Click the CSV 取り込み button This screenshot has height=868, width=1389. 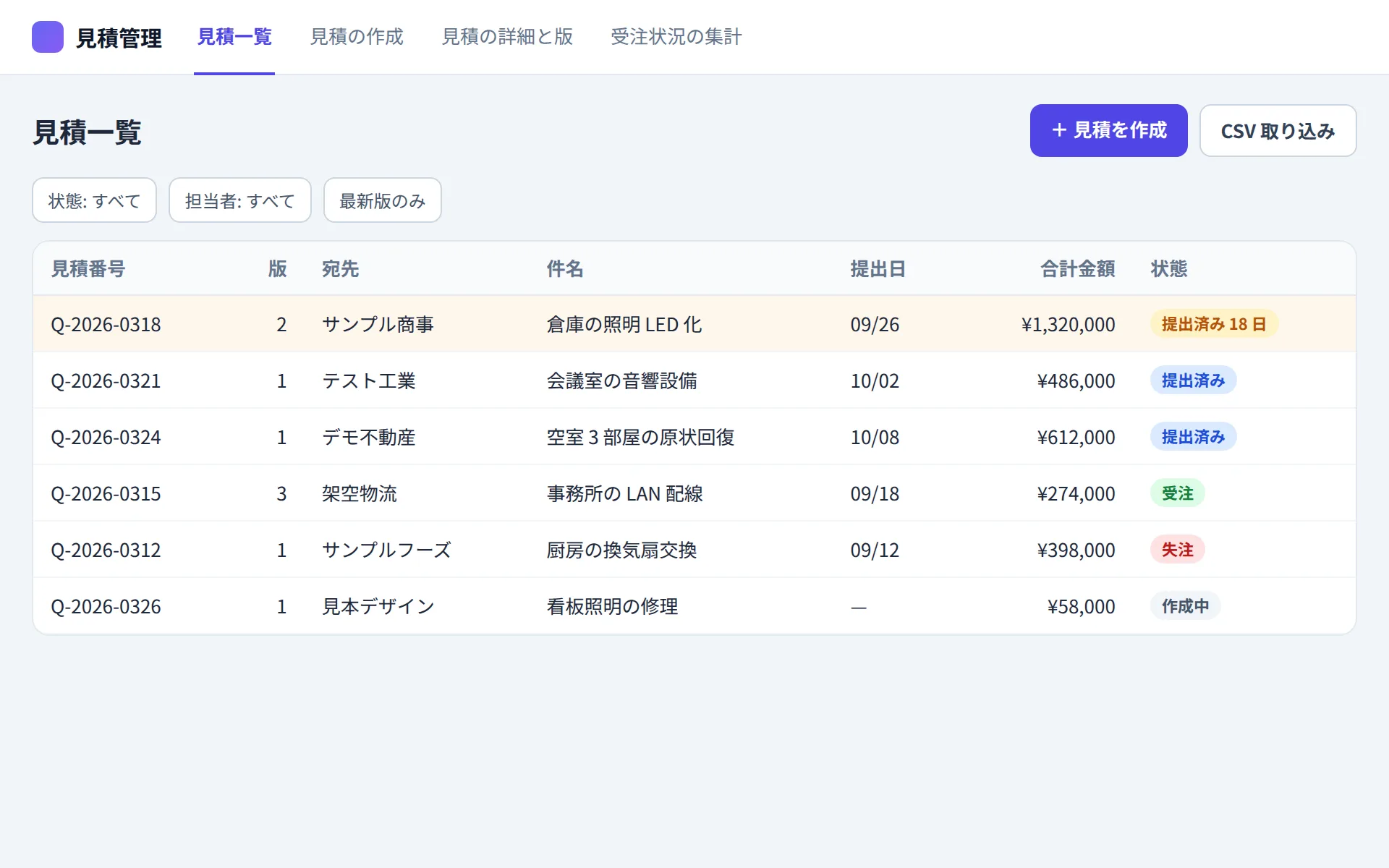click(x=1278, y=130)
